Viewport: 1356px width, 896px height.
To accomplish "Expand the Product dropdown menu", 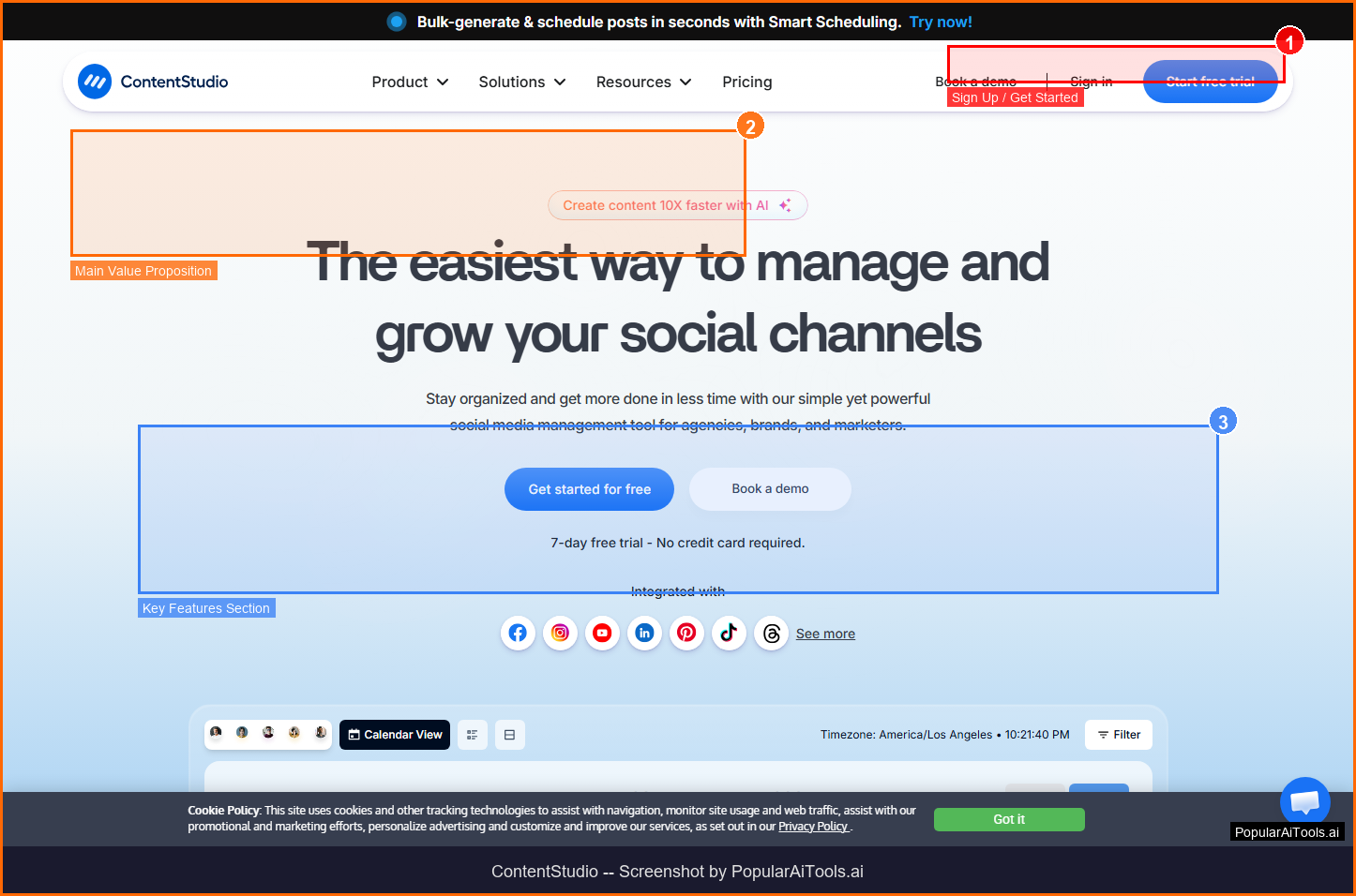I will click(x=410, y=82).
